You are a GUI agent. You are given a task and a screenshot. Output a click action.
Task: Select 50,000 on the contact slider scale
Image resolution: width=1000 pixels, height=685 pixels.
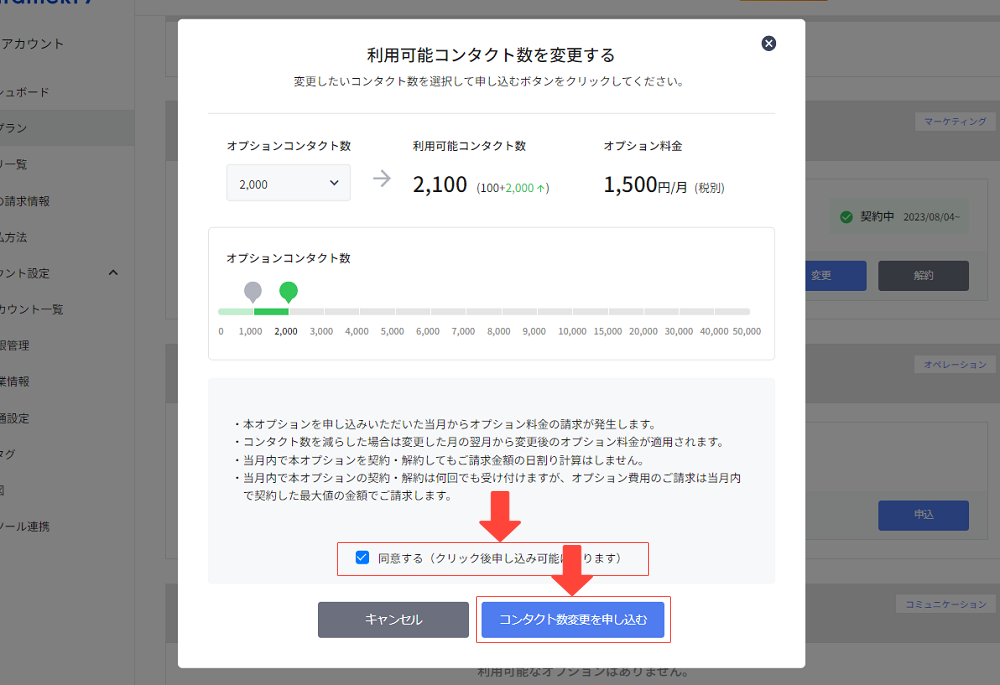[x=747, y=332]
